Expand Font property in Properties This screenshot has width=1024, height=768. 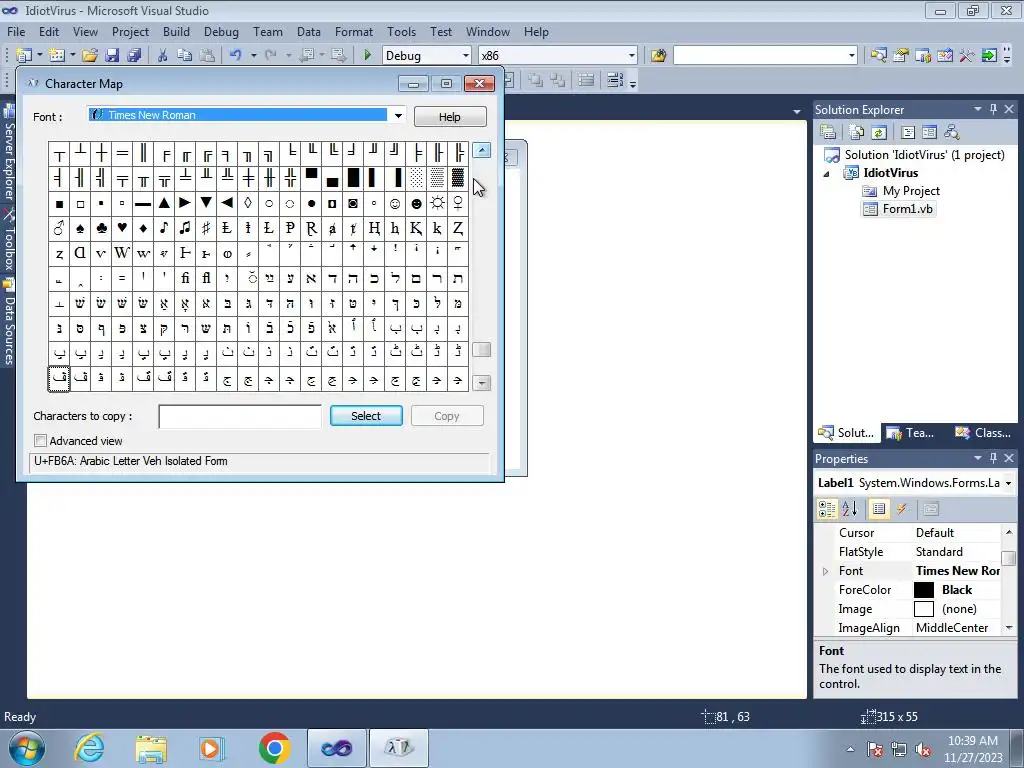click(825, 571)
